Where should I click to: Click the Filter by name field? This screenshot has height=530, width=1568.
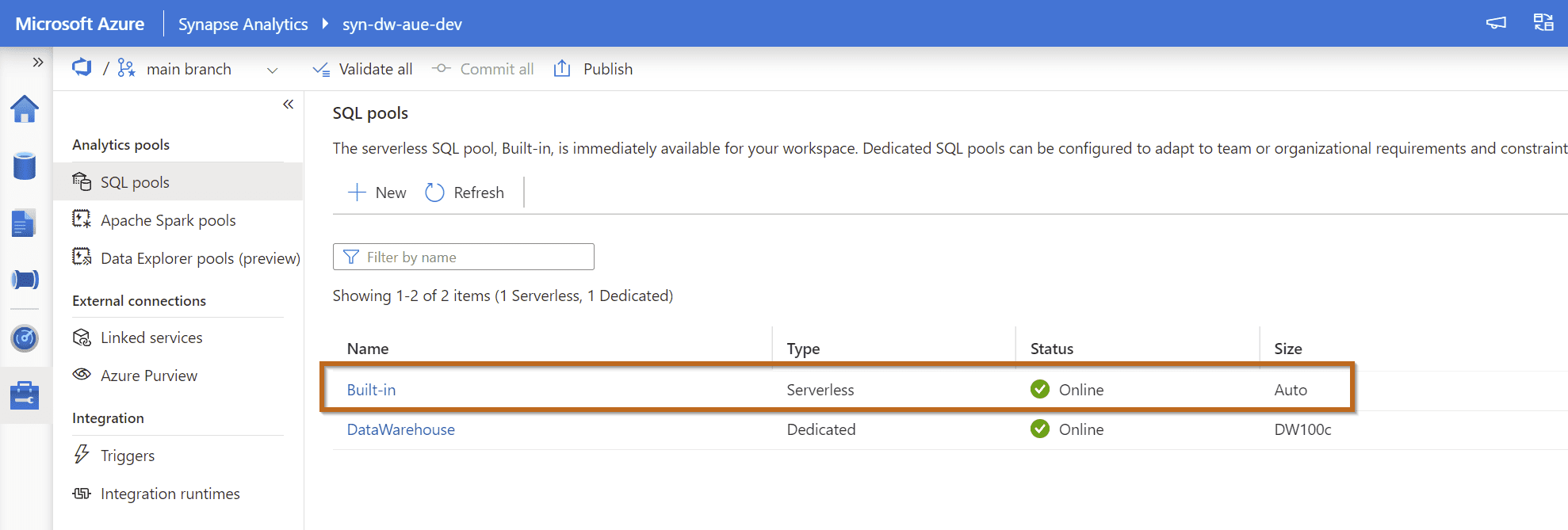click(x=464, y=257)
